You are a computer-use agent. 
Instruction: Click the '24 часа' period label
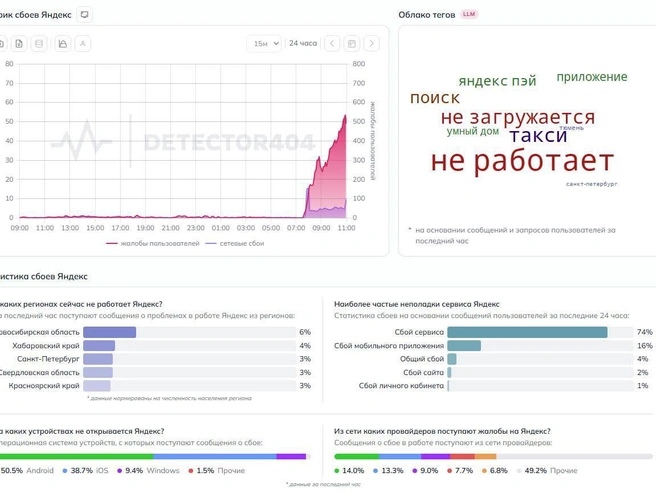pyautogui.click(x=303, y=43)
